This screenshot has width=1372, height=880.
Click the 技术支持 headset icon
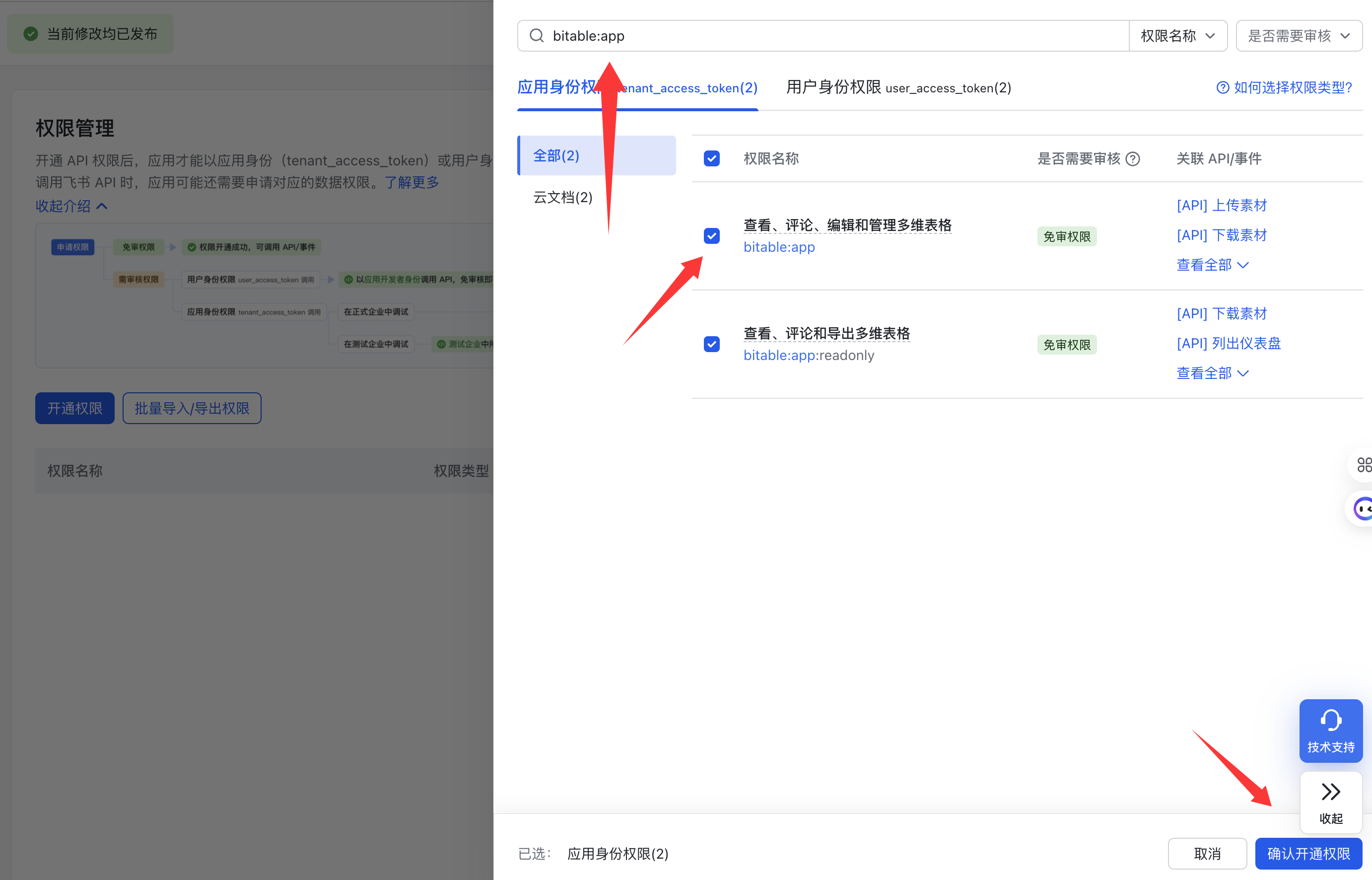point(1330,720)
